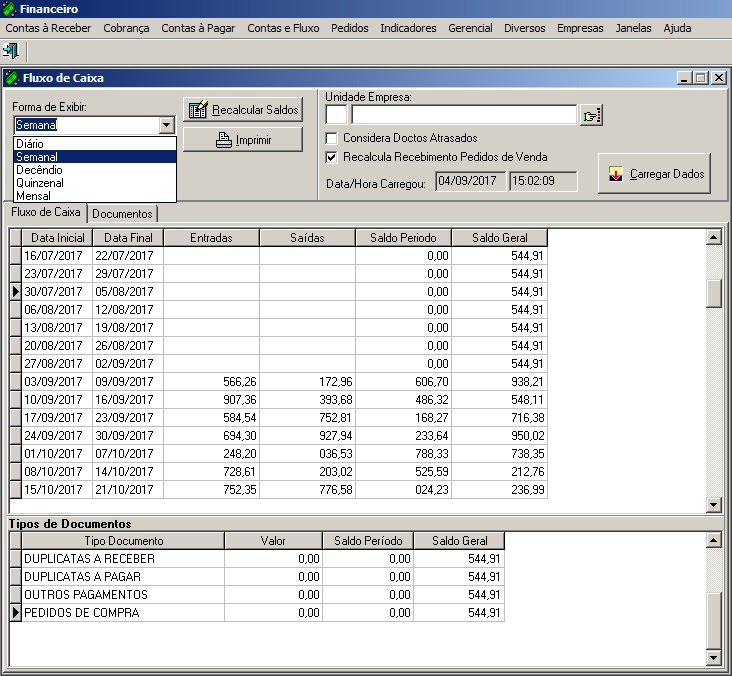This screenshot has width=732, height=676.
Task: Select Diário in the display list
Action: coord(30,144)
